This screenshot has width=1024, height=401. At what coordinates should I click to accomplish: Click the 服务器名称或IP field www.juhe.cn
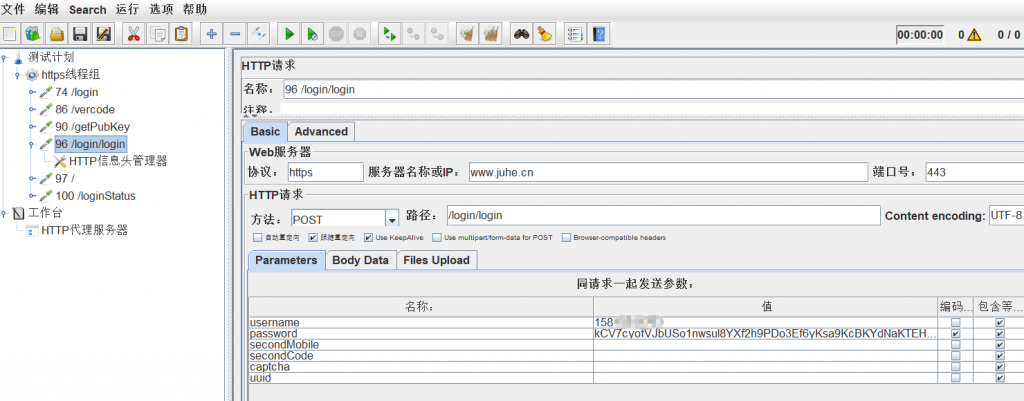667,172
